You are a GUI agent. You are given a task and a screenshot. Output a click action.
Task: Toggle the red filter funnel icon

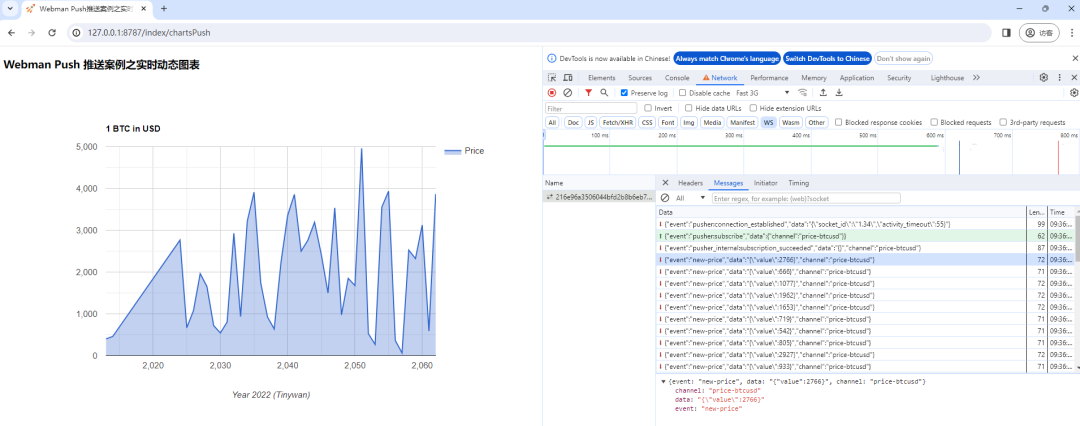coord(588,92)
